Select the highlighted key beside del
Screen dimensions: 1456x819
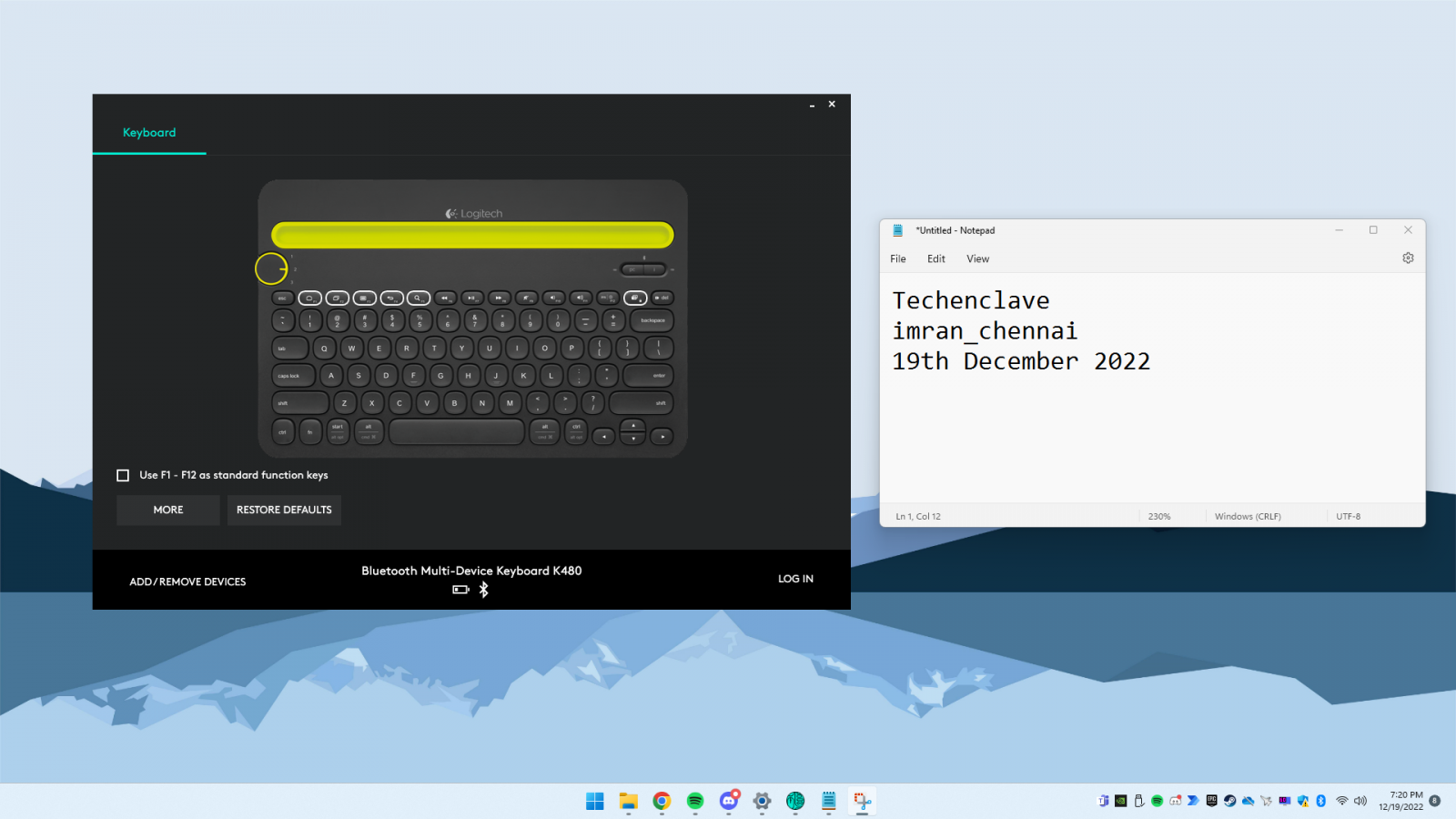tap(635, 298)
